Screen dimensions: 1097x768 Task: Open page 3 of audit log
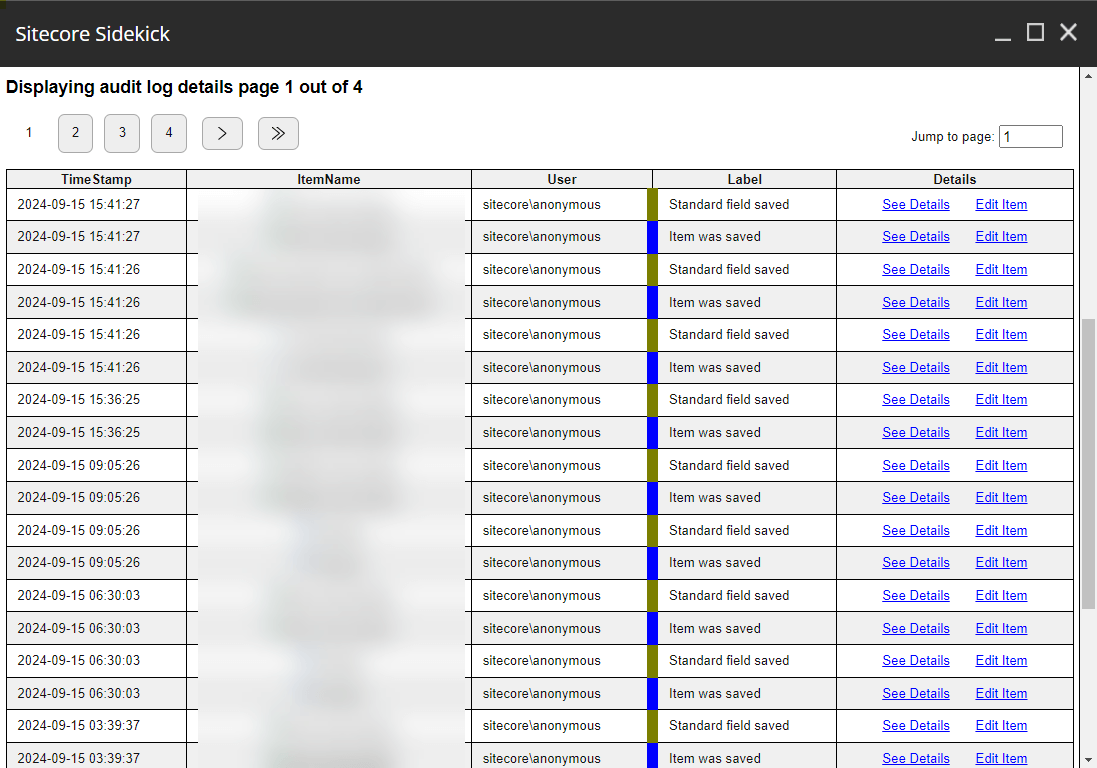point(122,133)
